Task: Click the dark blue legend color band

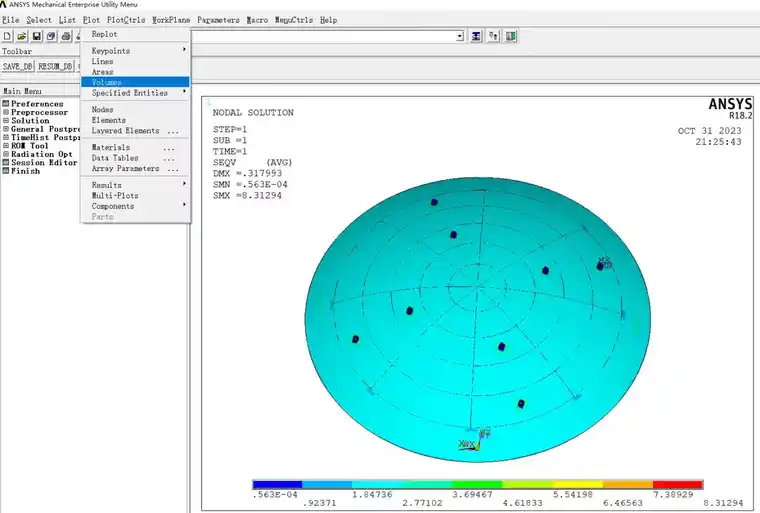Action: [x=277, y=484]
